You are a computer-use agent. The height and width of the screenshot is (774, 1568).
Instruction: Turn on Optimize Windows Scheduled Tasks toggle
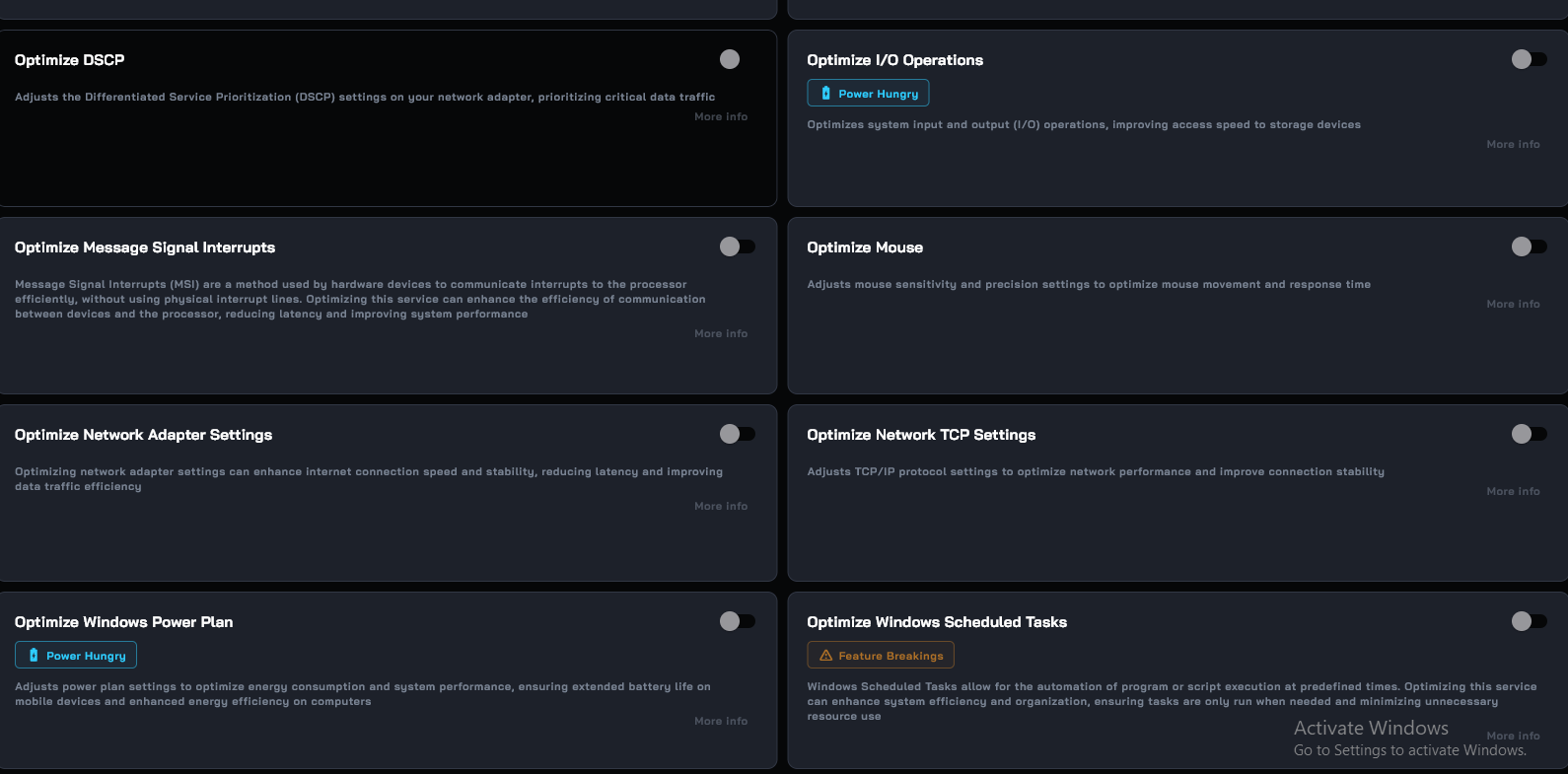pos(1530,621)
